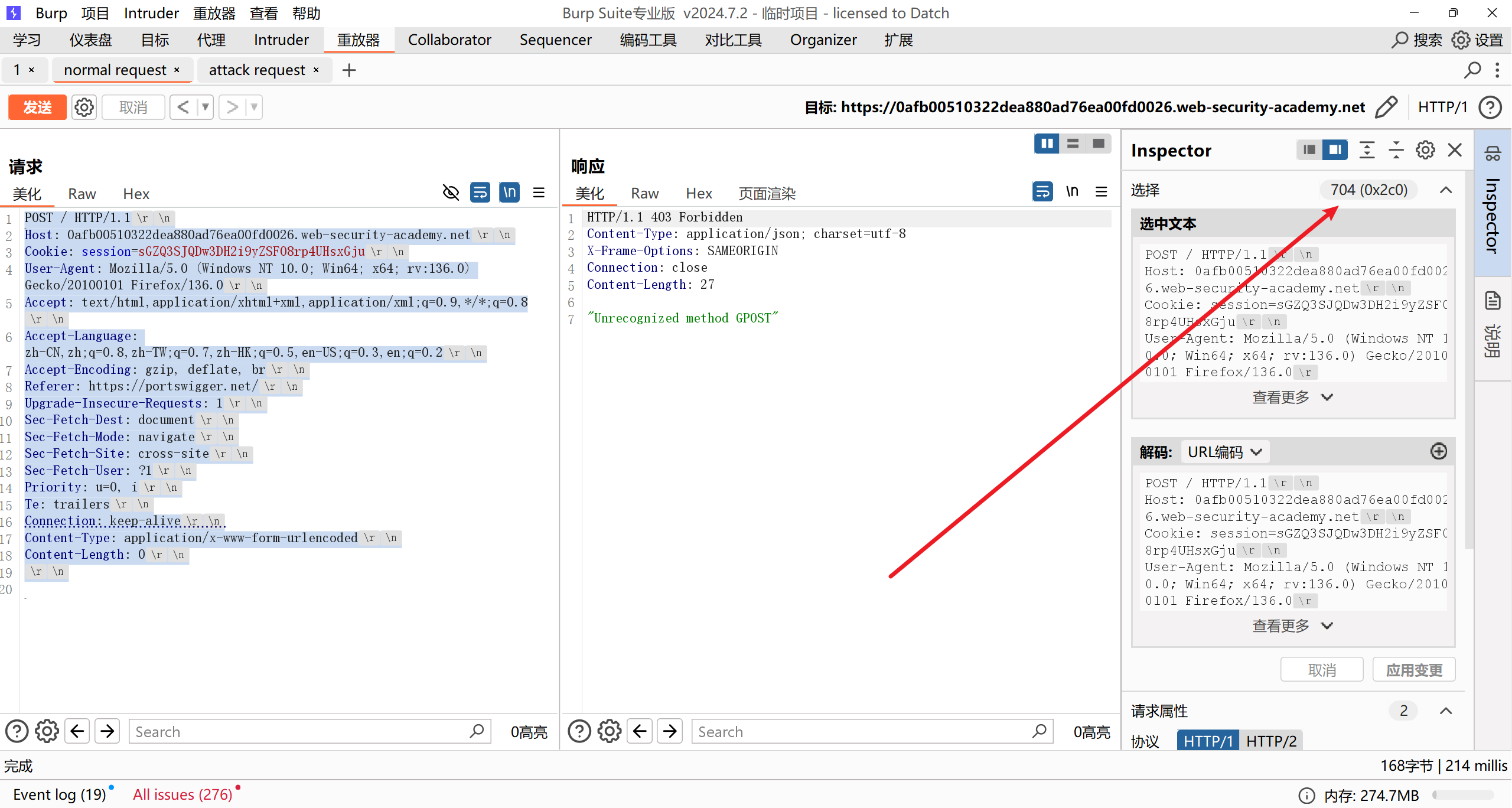Image resolution: width=1512 pixels, height=808 pixels.
Task: Toggle non-printable \n display in response
Action: 1072,191
